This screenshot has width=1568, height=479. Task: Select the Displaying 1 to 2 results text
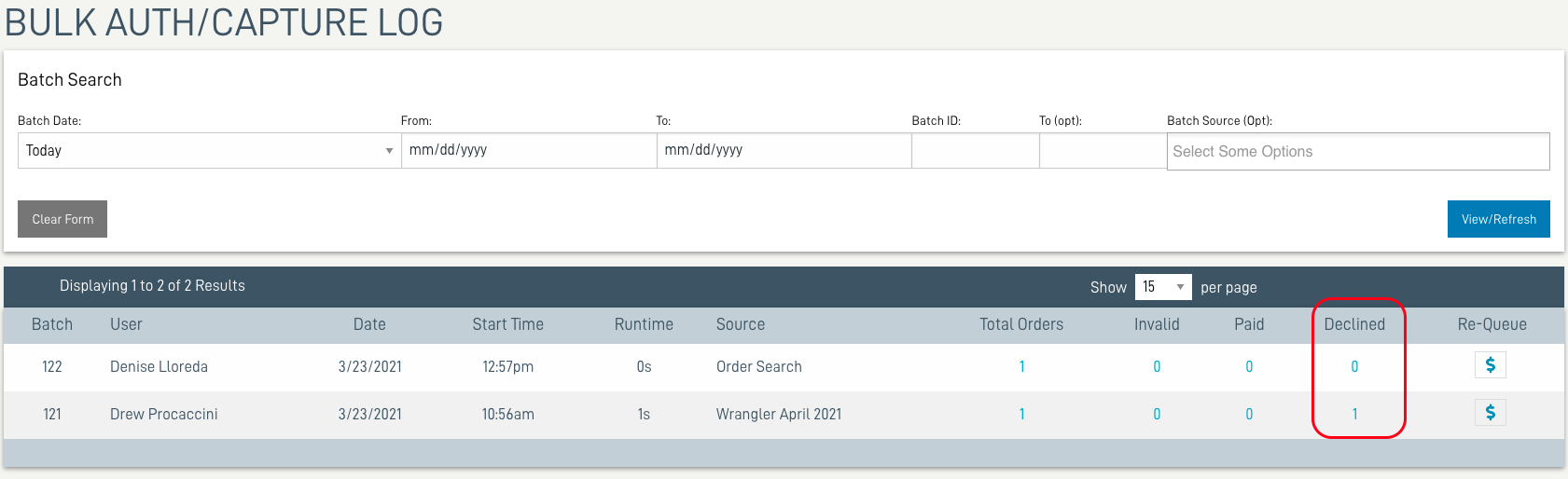tap(152, 286)
